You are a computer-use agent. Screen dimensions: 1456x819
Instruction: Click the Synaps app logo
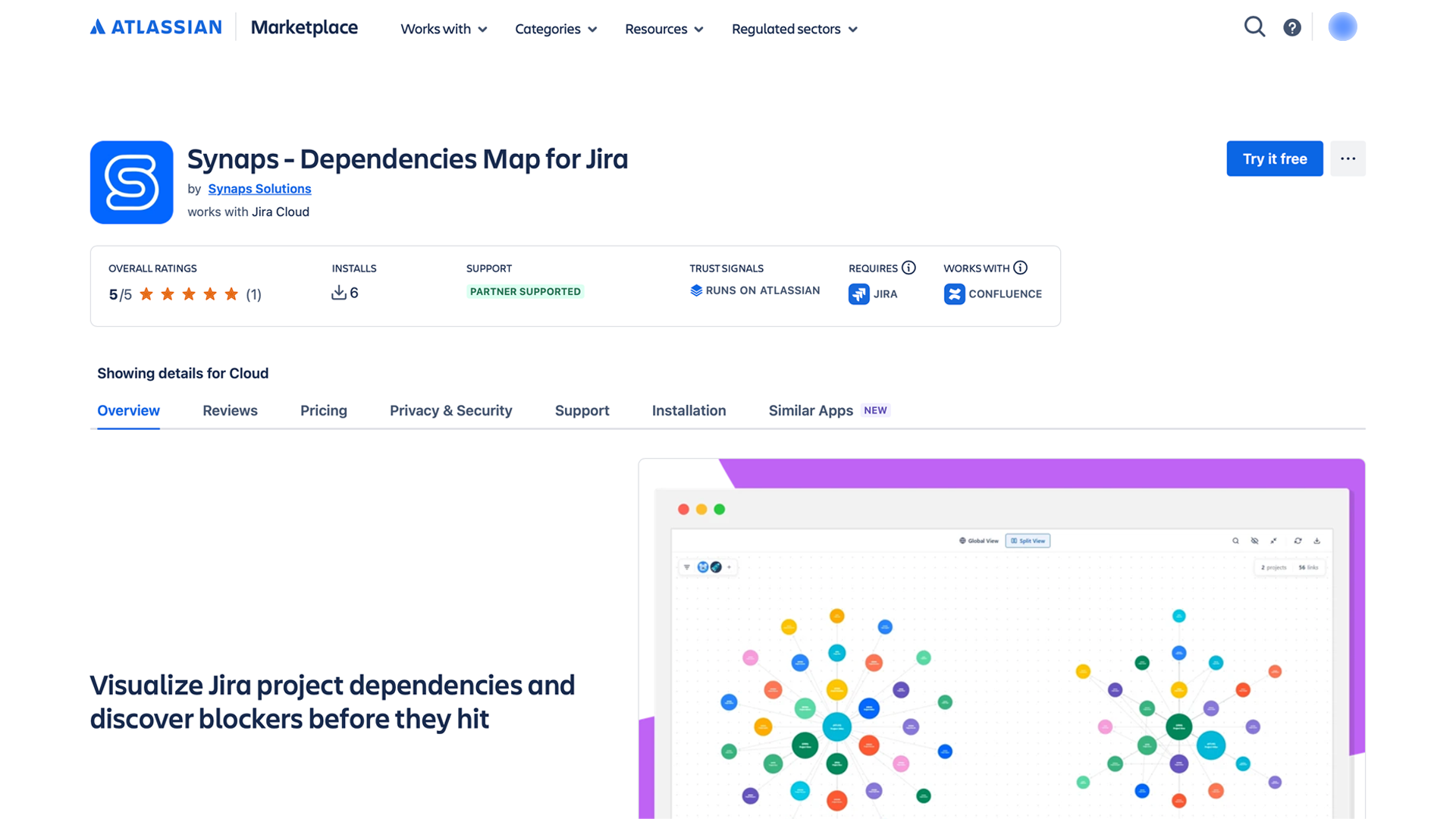tap(132, 182)
